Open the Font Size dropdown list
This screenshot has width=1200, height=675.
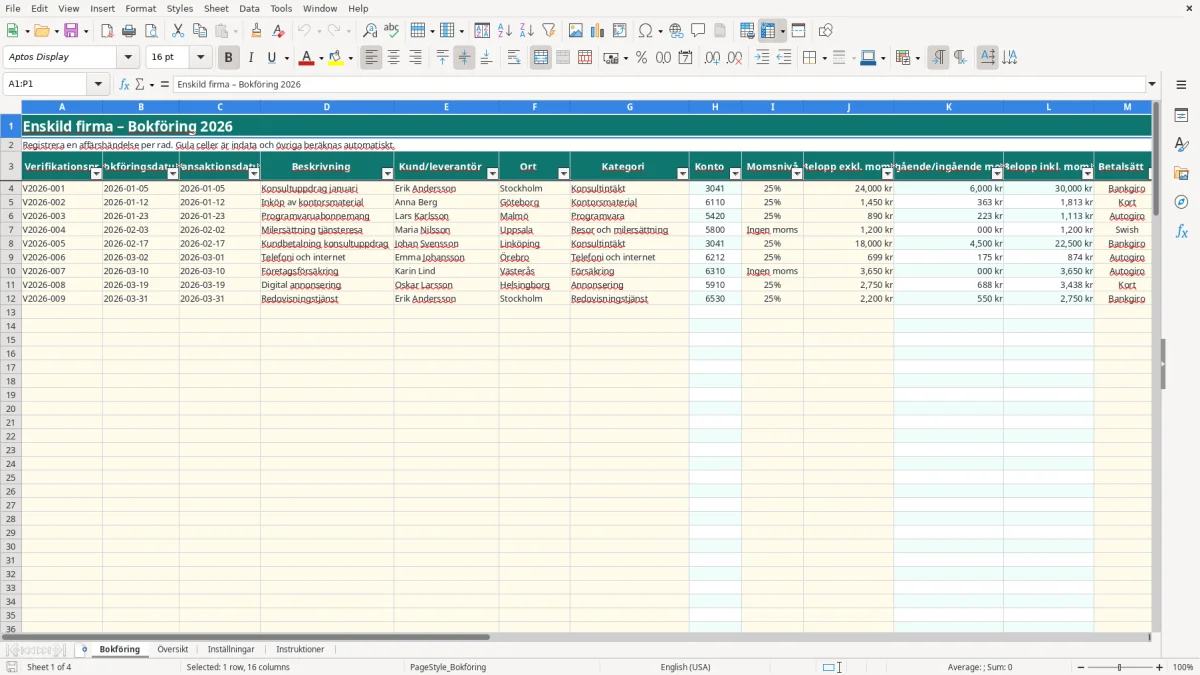201,58
